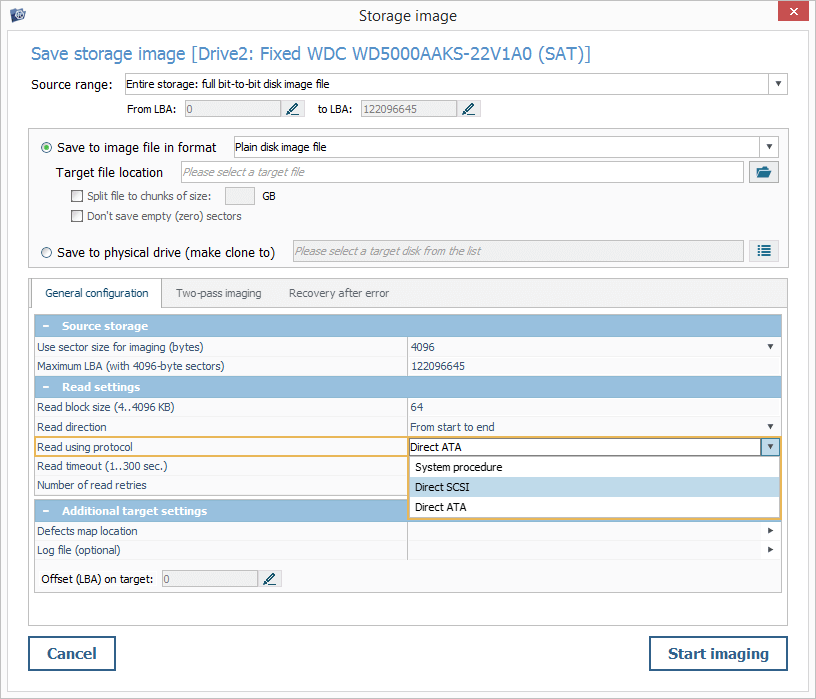The height and width of the screenshot is (699, 816).
Task: Click the Cancel button
Action: [72, 654]
